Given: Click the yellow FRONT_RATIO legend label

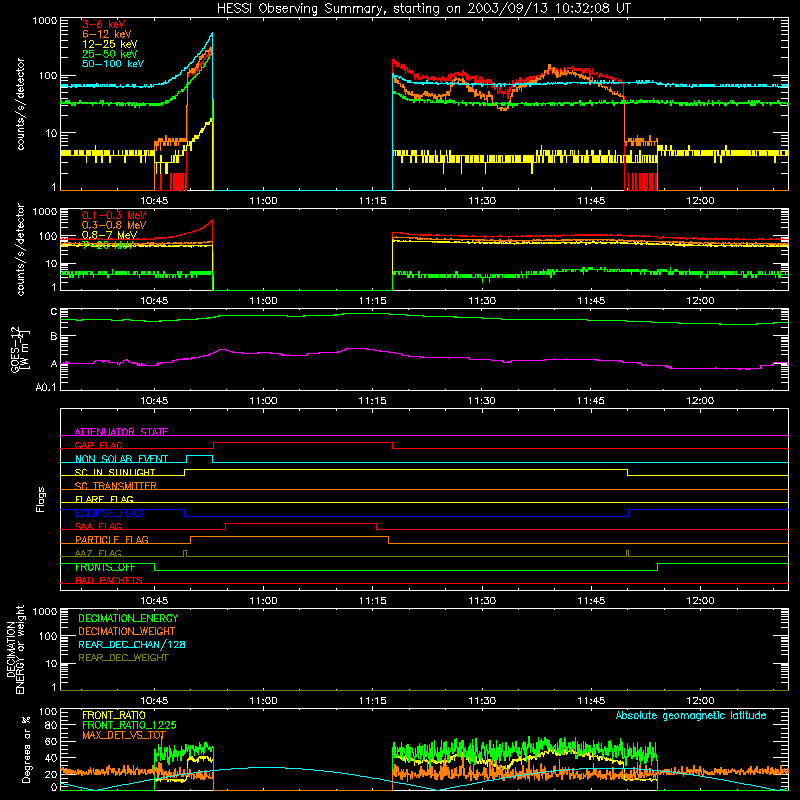Looking at the screenshot, I should (113, 715).
